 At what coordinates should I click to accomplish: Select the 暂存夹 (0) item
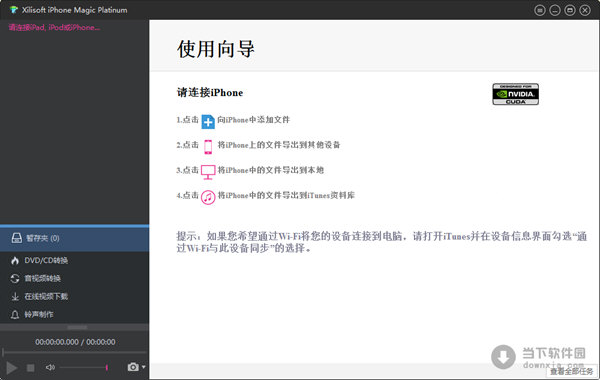coord(75,238)
